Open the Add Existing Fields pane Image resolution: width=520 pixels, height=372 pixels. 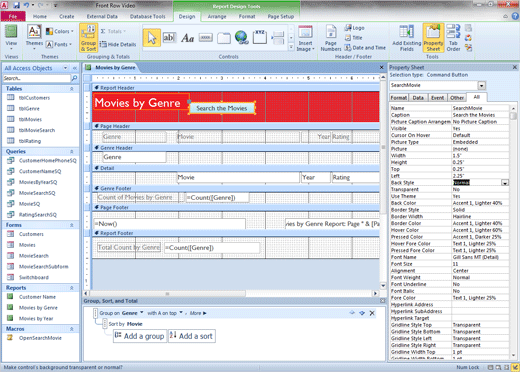pos(406,38)
